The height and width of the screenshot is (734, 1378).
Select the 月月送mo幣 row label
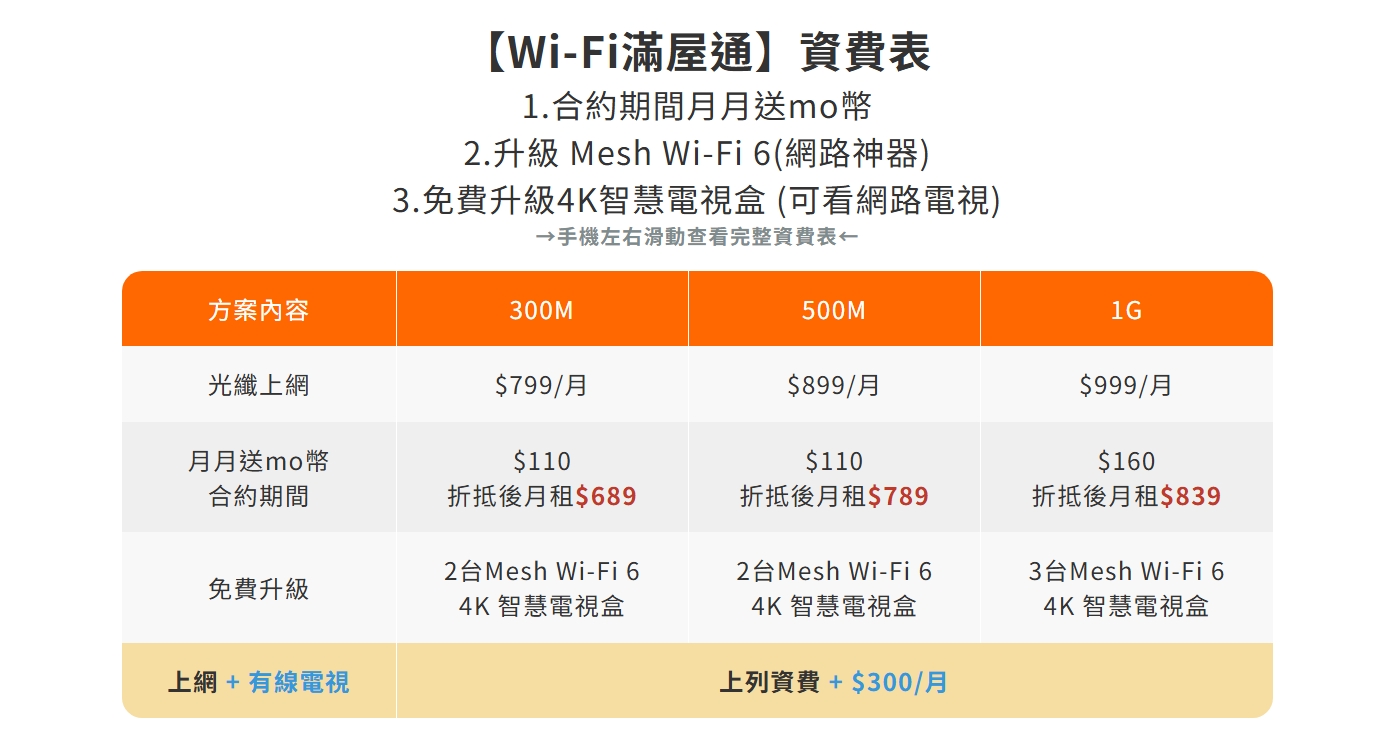[259, 461]
